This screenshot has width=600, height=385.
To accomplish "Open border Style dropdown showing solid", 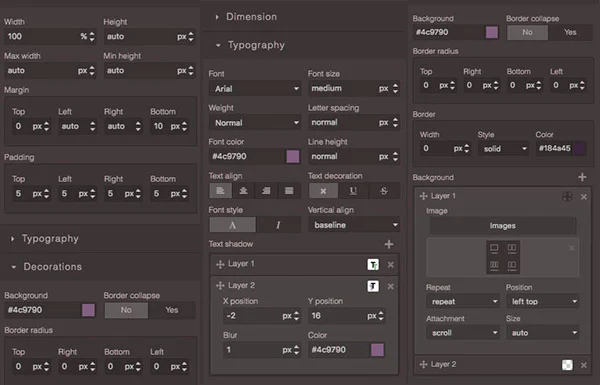I will tap(504, 148).
